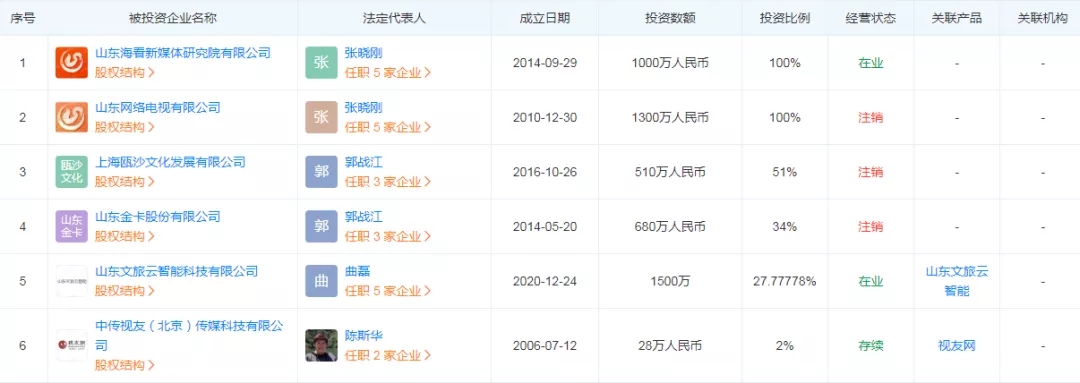Click the 法定代表人 column header
Image resolution: width=1080 pixels, height=383 pixels.
click(395, 18)
